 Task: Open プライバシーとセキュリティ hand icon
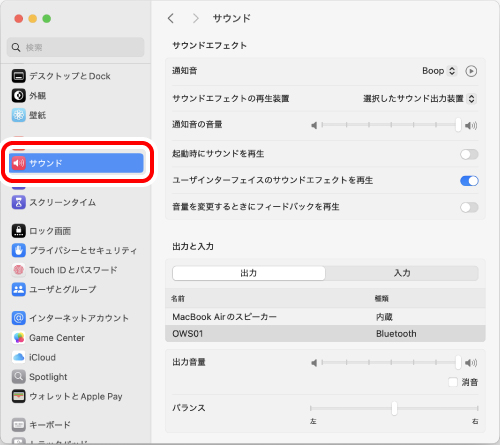click(x=19, y=250)
